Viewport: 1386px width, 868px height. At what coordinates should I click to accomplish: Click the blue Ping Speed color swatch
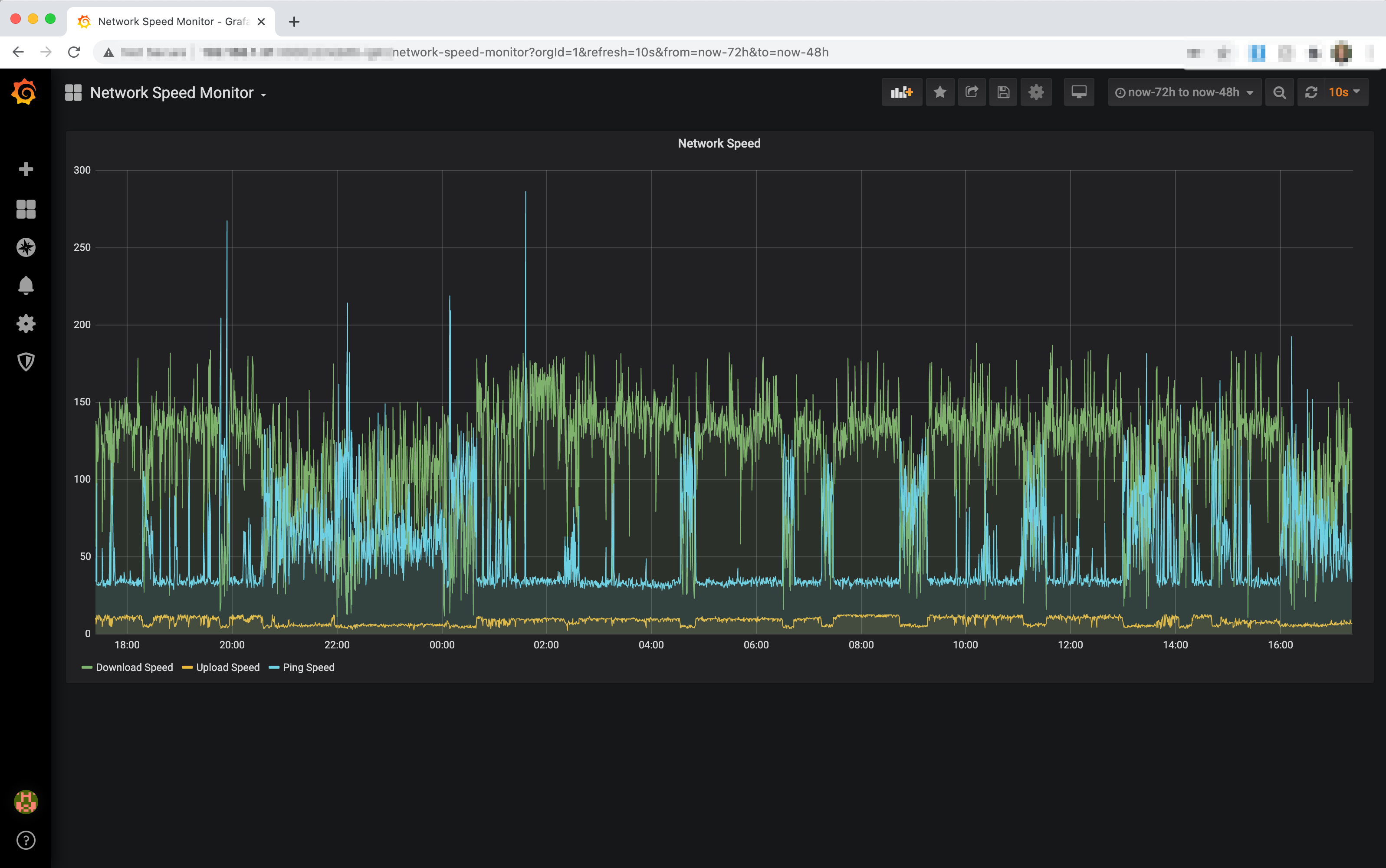tap(274, 667)
